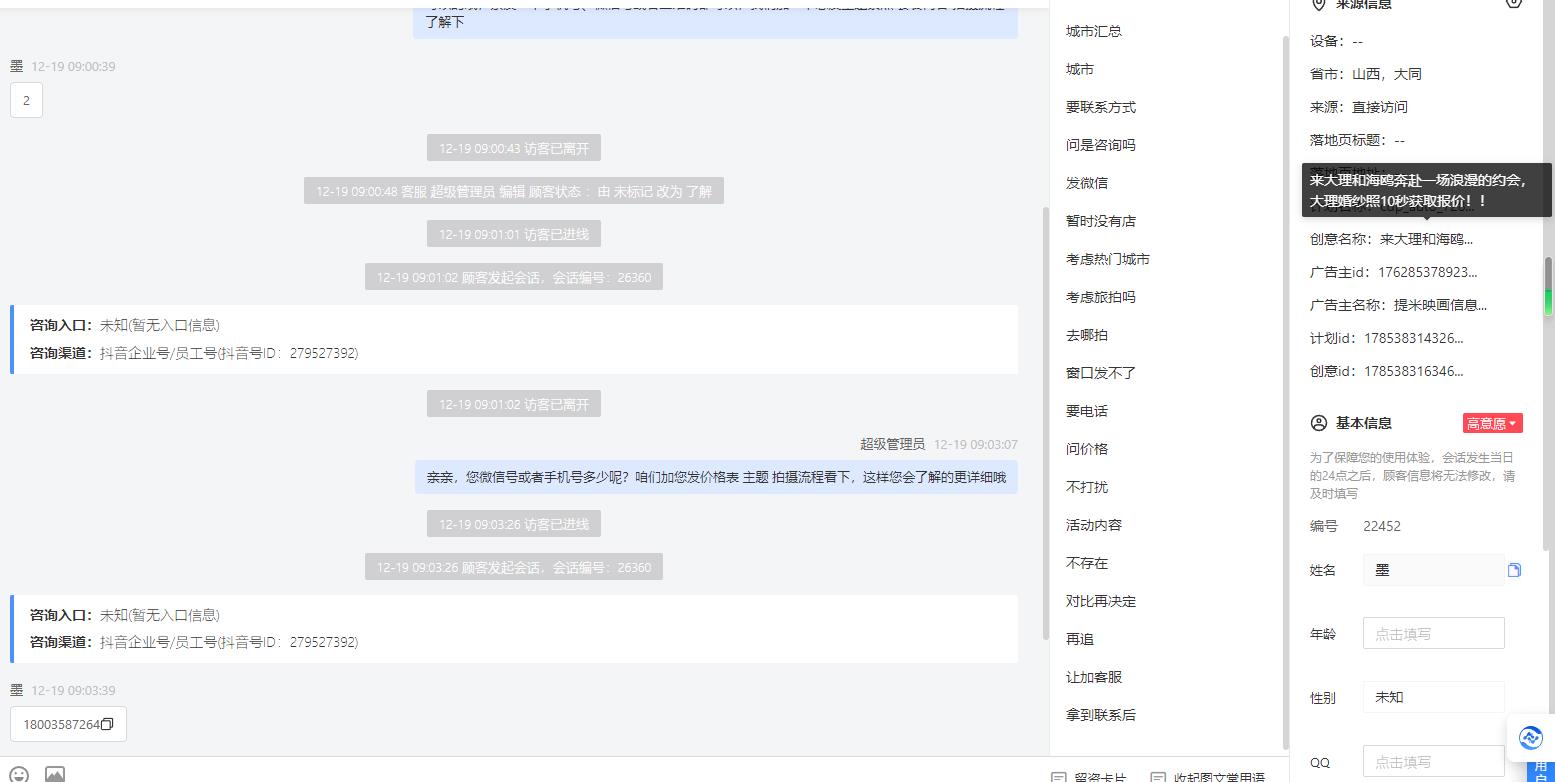Choose the 发微信 quick phrase

click(1087, 183)
